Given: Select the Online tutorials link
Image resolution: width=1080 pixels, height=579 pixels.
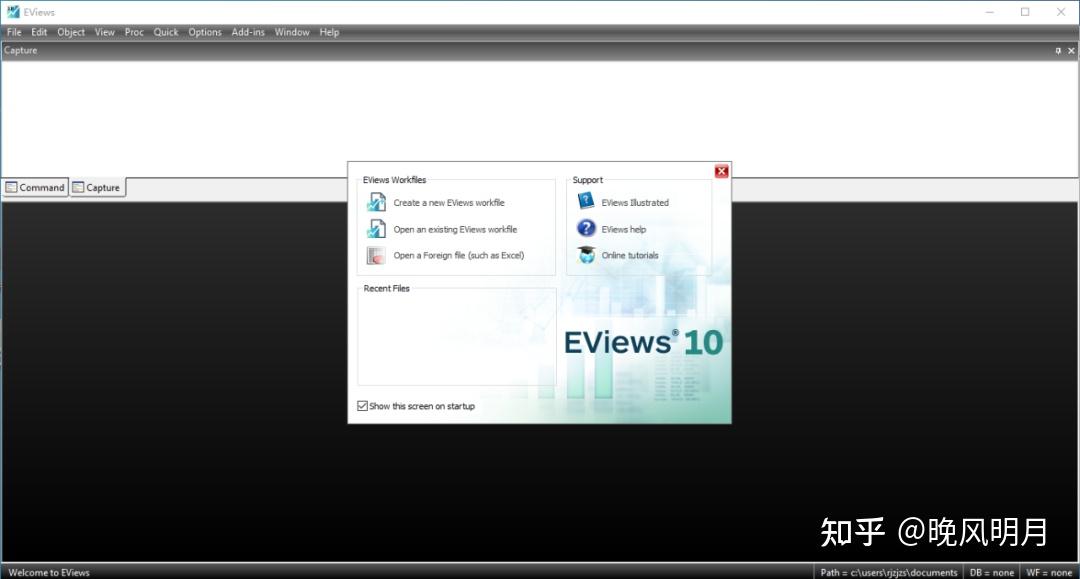Looking at the screenshot, I should pos(630,255).
